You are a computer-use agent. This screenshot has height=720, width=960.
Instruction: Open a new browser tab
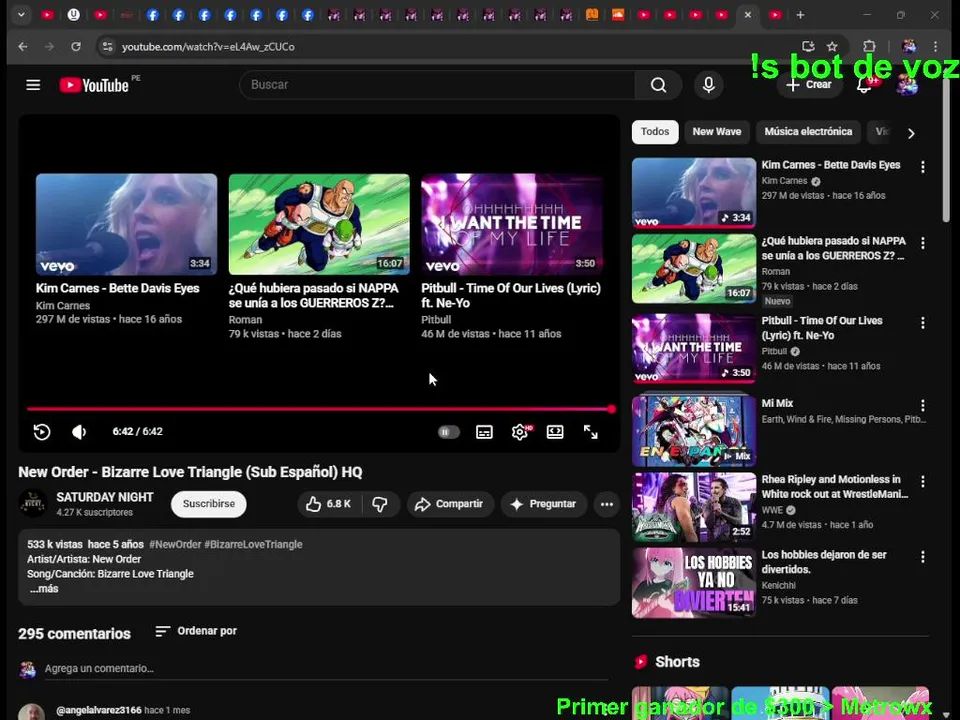[x=800, y=15]
